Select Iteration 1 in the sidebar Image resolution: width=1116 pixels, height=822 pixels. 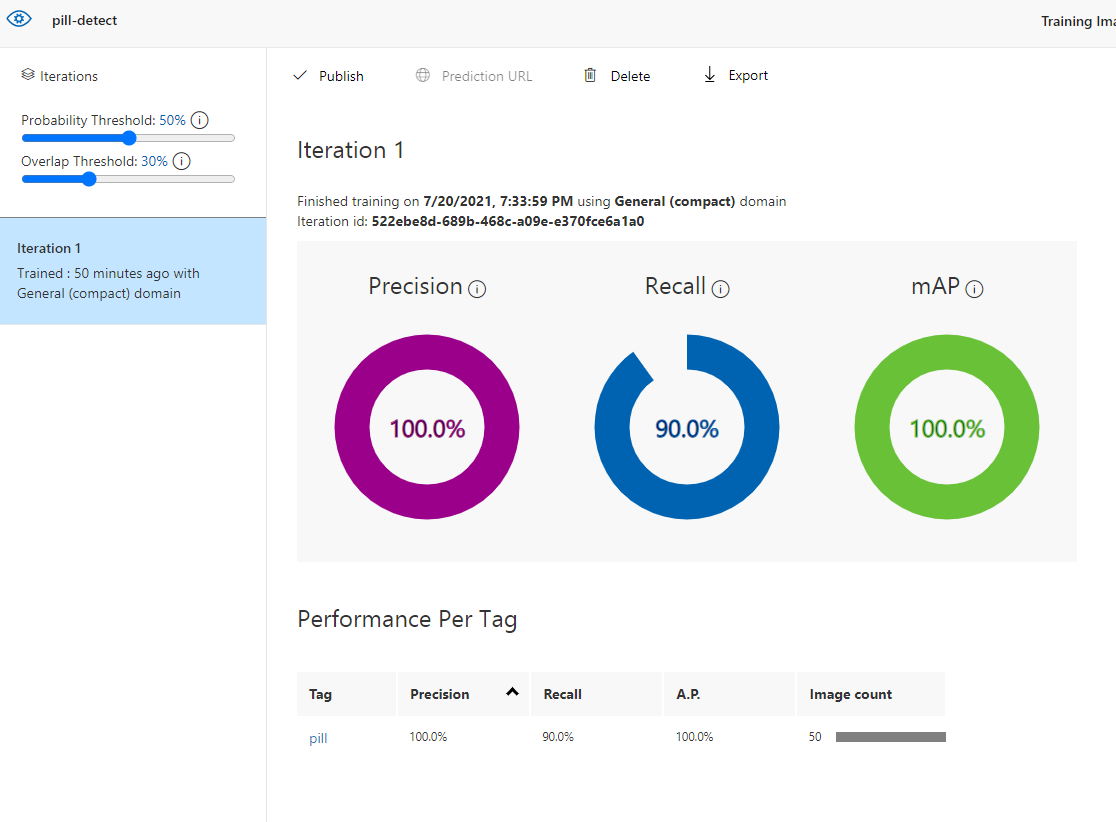[x=133, y=271]
